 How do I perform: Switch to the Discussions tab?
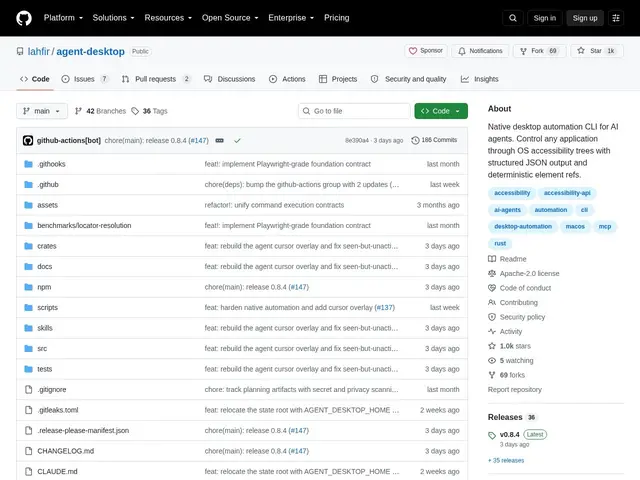click(x=229, y=79)
